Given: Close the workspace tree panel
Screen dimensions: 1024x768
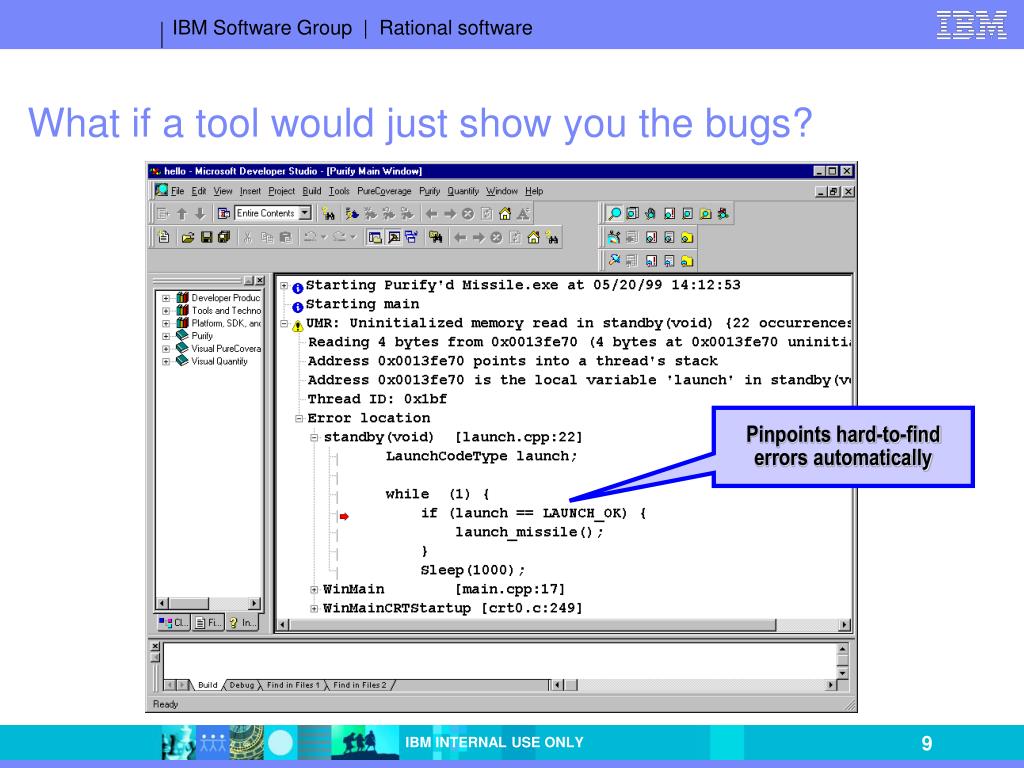Looking at the screenshot, I should [260, 280].
